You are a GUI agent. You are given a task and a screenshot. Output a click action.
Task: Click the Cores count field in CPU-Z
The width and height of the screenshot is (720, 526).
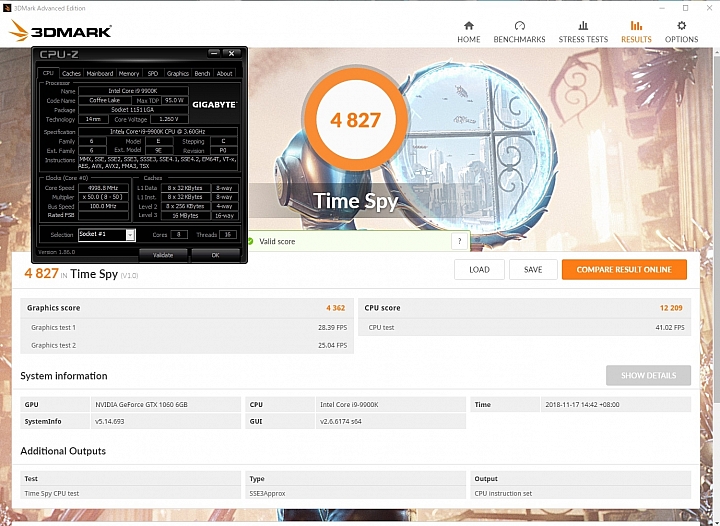click(x=179, y=235)
